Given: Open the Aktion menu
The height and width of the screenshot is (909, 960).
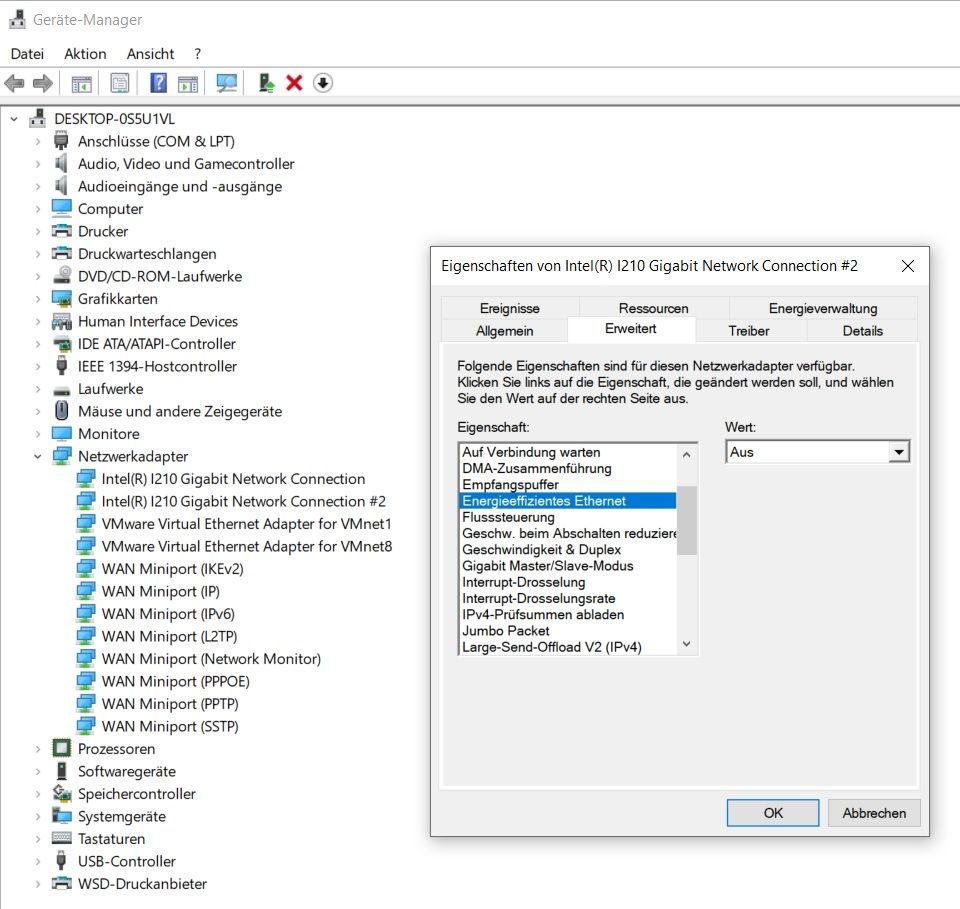Looking at the screenshot, I should 85,54.
